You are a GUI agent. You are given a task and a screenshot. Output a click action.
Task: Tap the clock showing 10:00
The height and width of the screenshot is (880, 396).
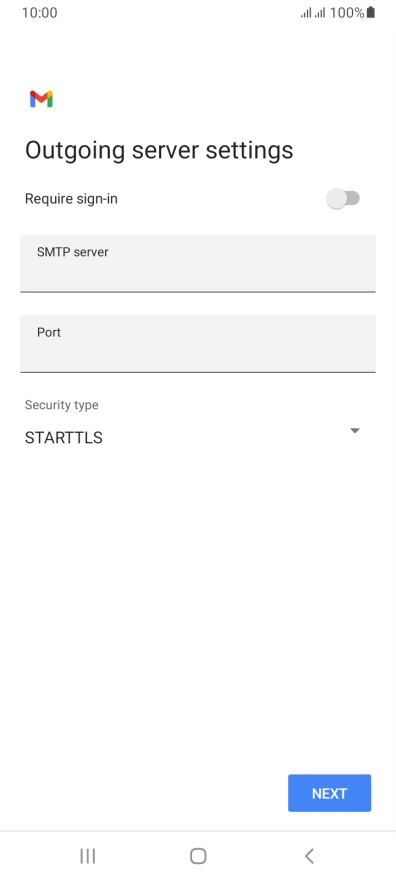[39, 13]
